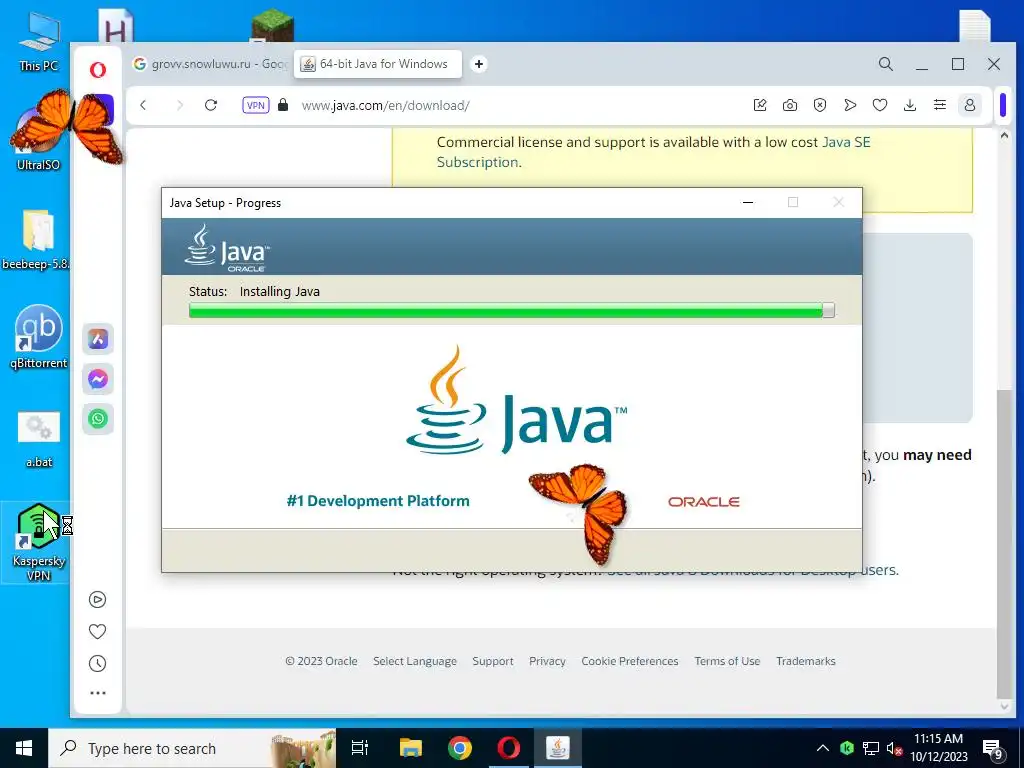Click the Java installation progress bar
The width and height of the screenshot is (1024, 768).
click(x=511, y=310)
